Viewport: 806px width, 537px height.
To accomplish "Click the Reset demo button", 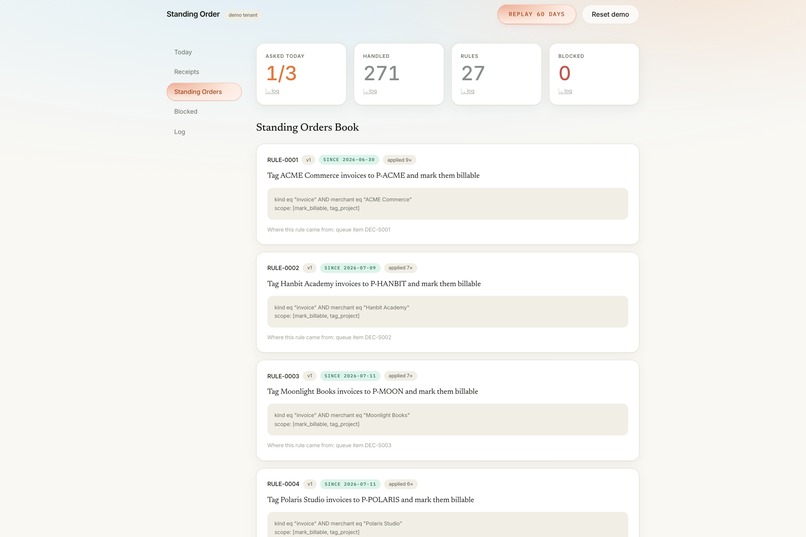I will pyautogui.click(x=610, y=14).
